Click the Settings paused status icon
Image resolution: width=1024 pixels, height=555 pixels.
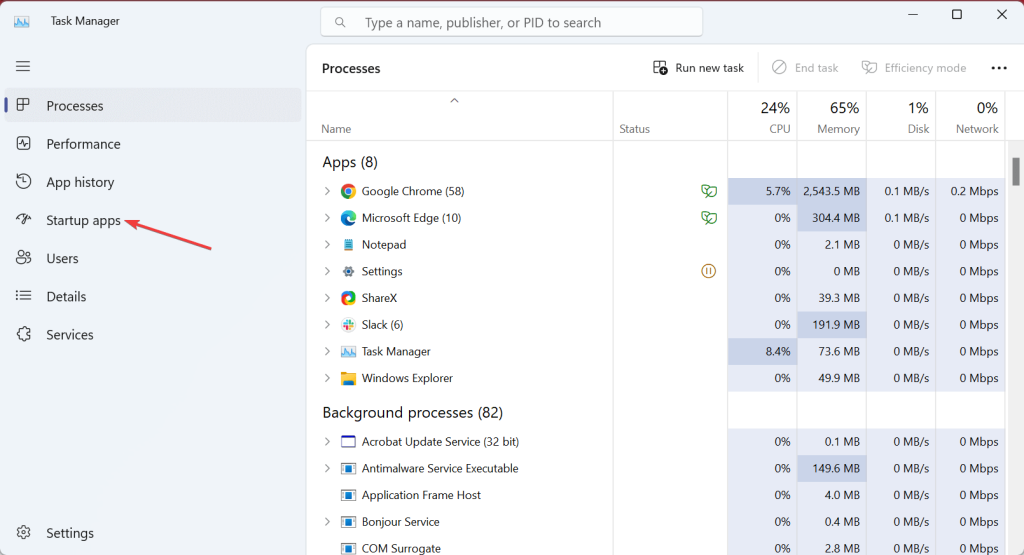coord(709,271)
